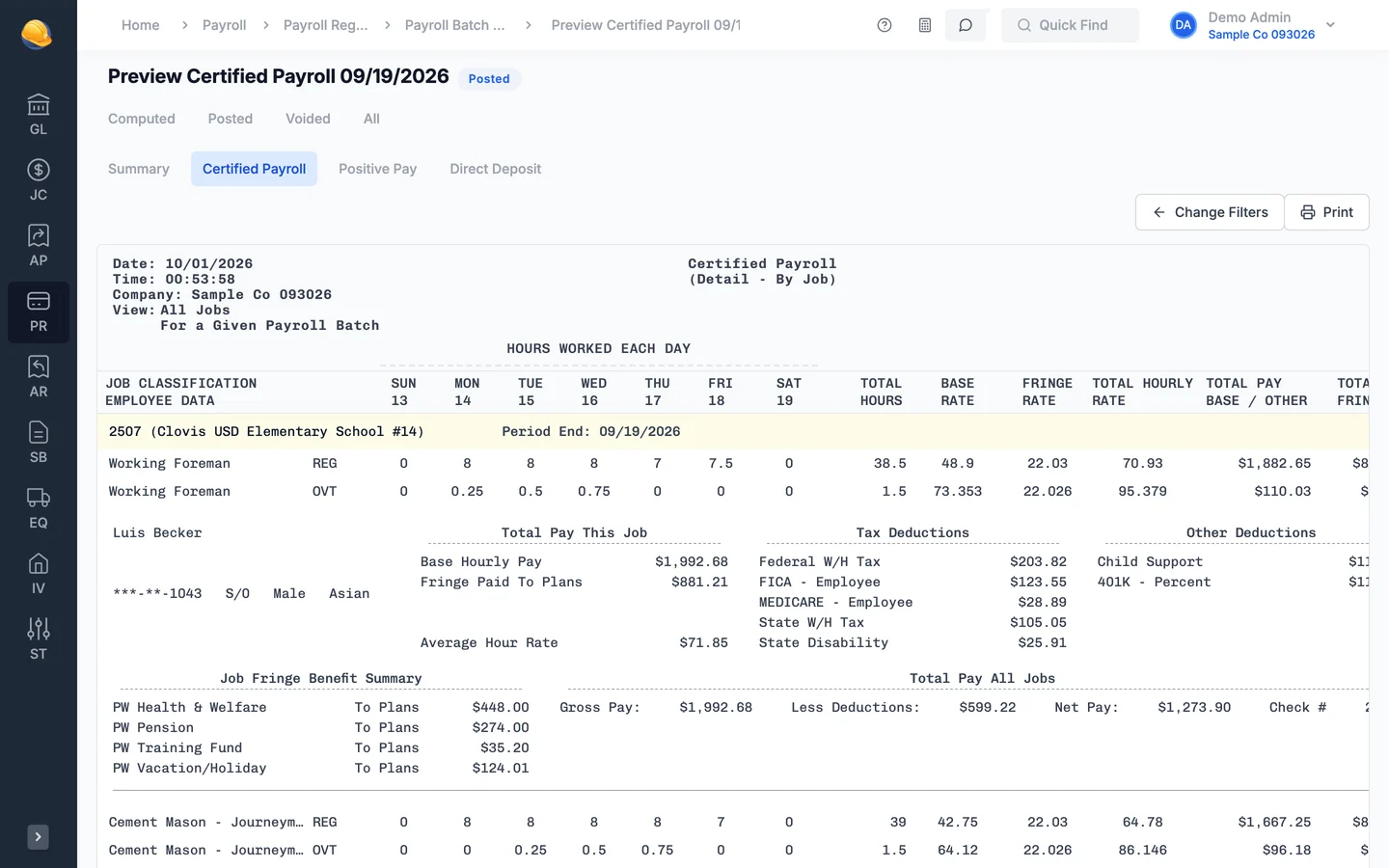
Task: Open the Payroll Batch breadcrumb
Action: [x=455, y=25]
